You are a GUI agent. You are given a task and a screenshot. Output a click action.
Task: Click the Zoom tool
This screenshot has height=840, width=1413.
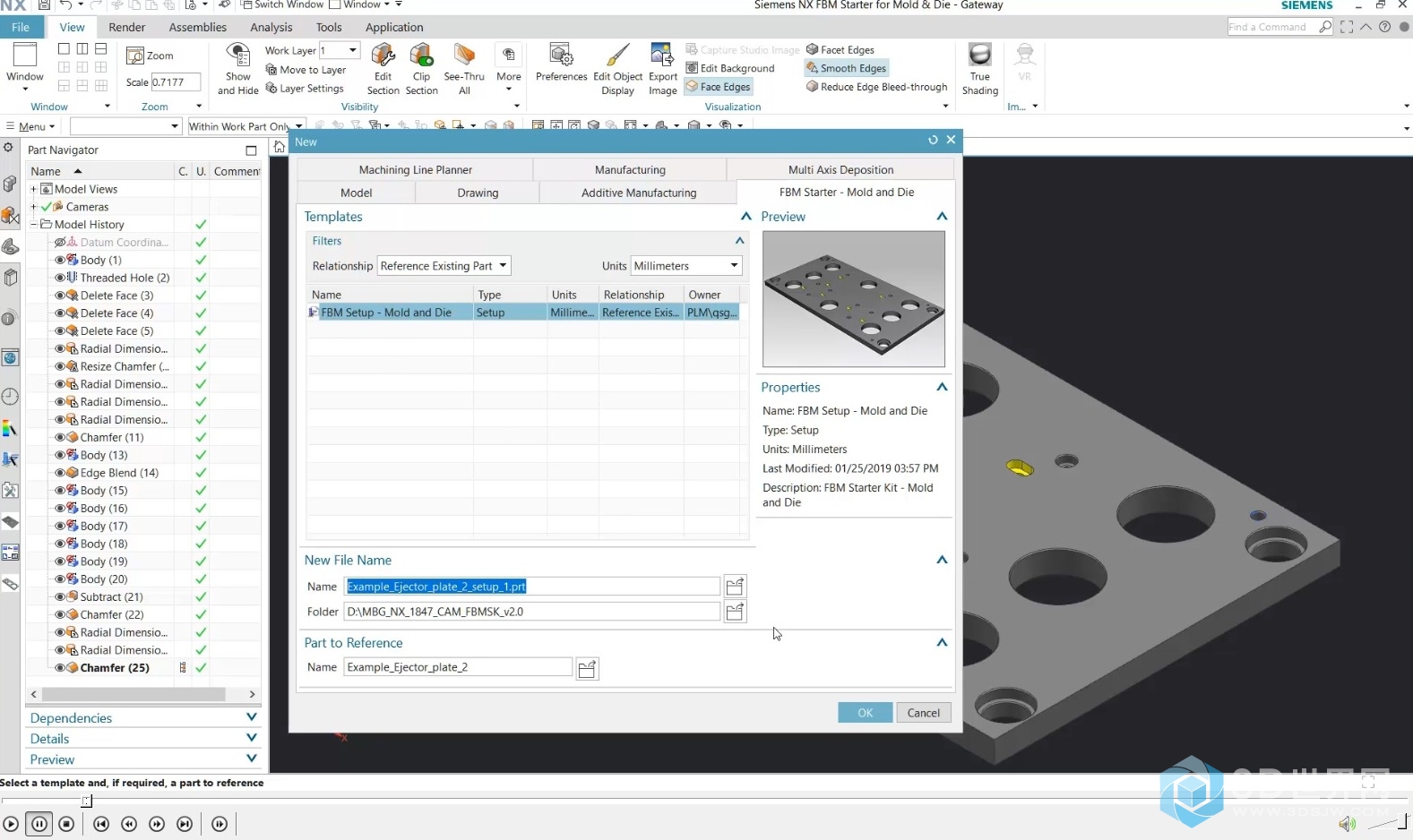[x=151, y=56]
